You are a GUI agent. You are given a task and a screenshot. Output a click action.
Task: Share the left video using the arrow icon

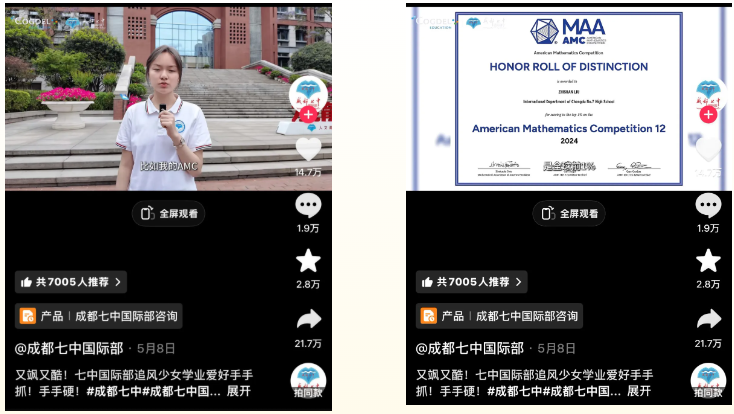[x=309, y=319]
